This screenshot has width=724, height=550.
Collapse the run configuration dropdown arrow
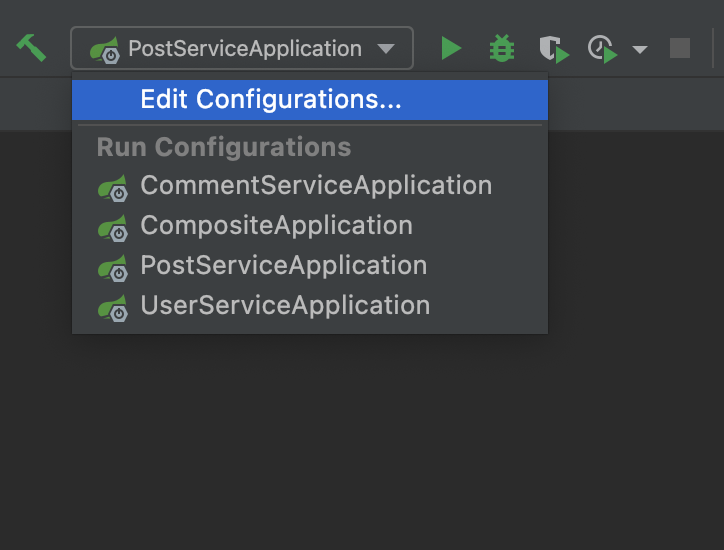tap(386, 49)
